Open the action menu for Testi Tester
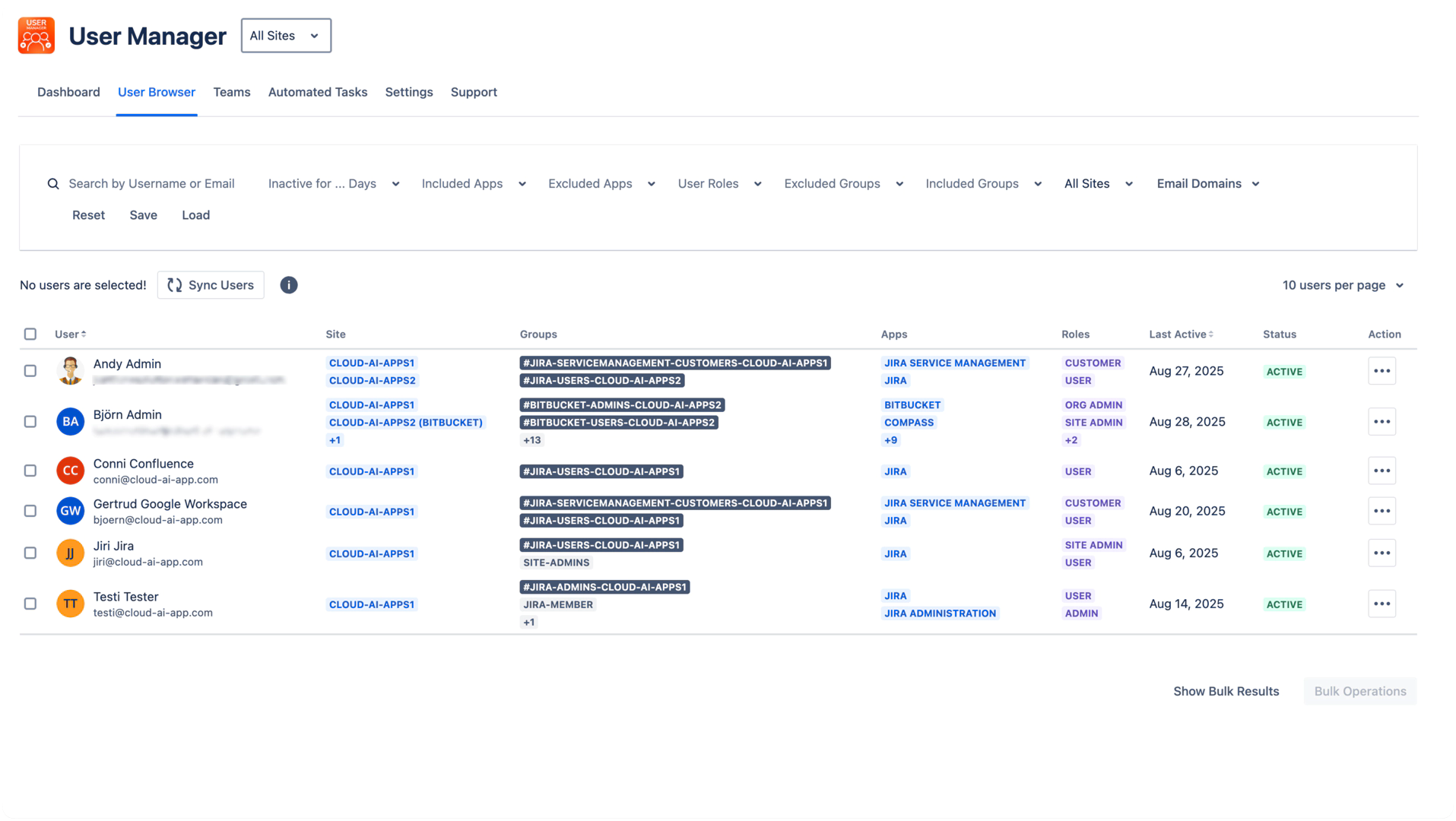1456x821 pixels. [1381, 604]
